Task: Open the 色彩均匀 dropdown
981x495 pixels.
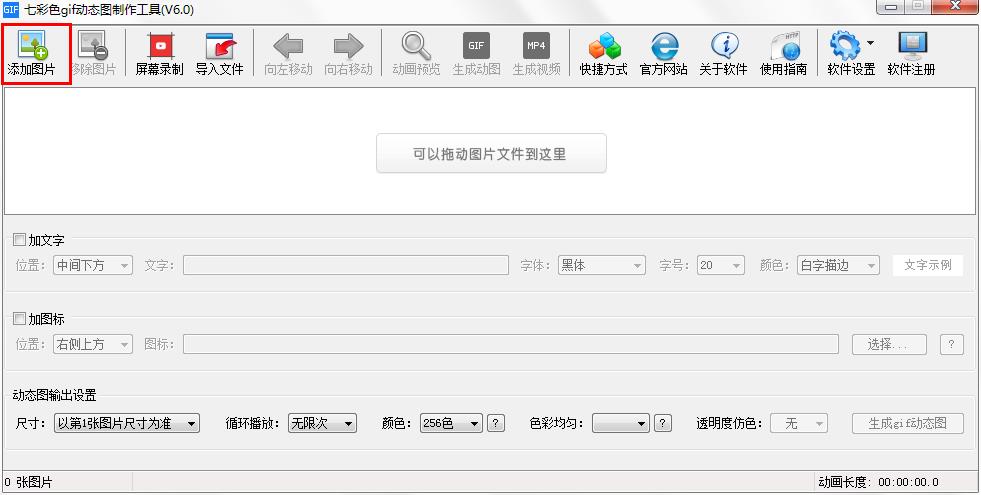Action: click(x=621, y=423)
